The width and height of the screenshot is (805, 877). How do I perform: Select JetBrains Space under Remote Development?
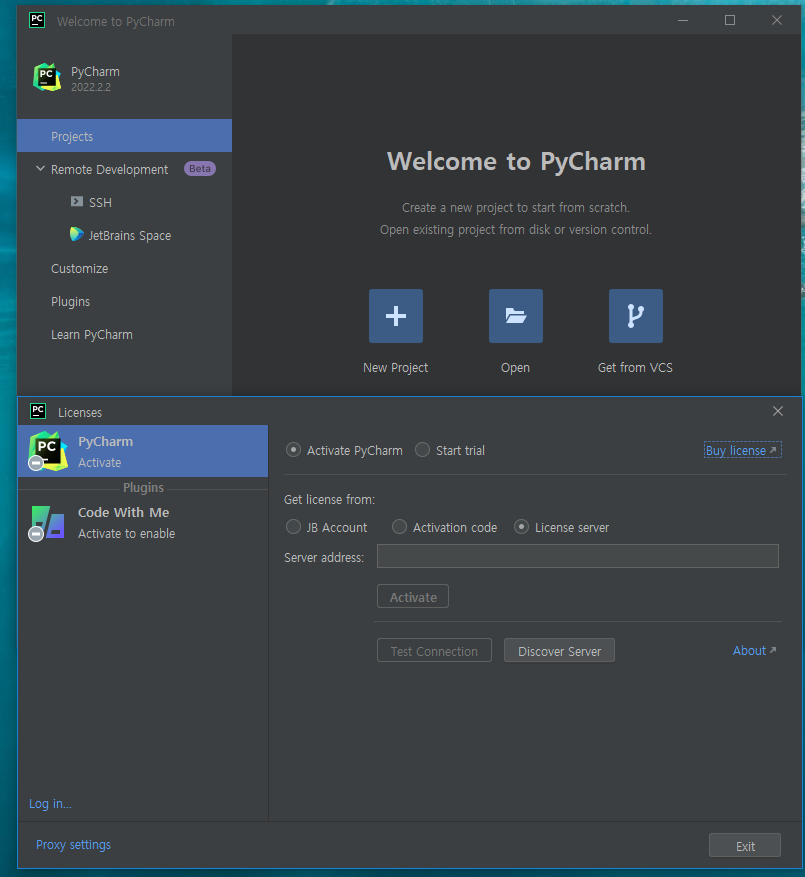[x=130, y=235]
